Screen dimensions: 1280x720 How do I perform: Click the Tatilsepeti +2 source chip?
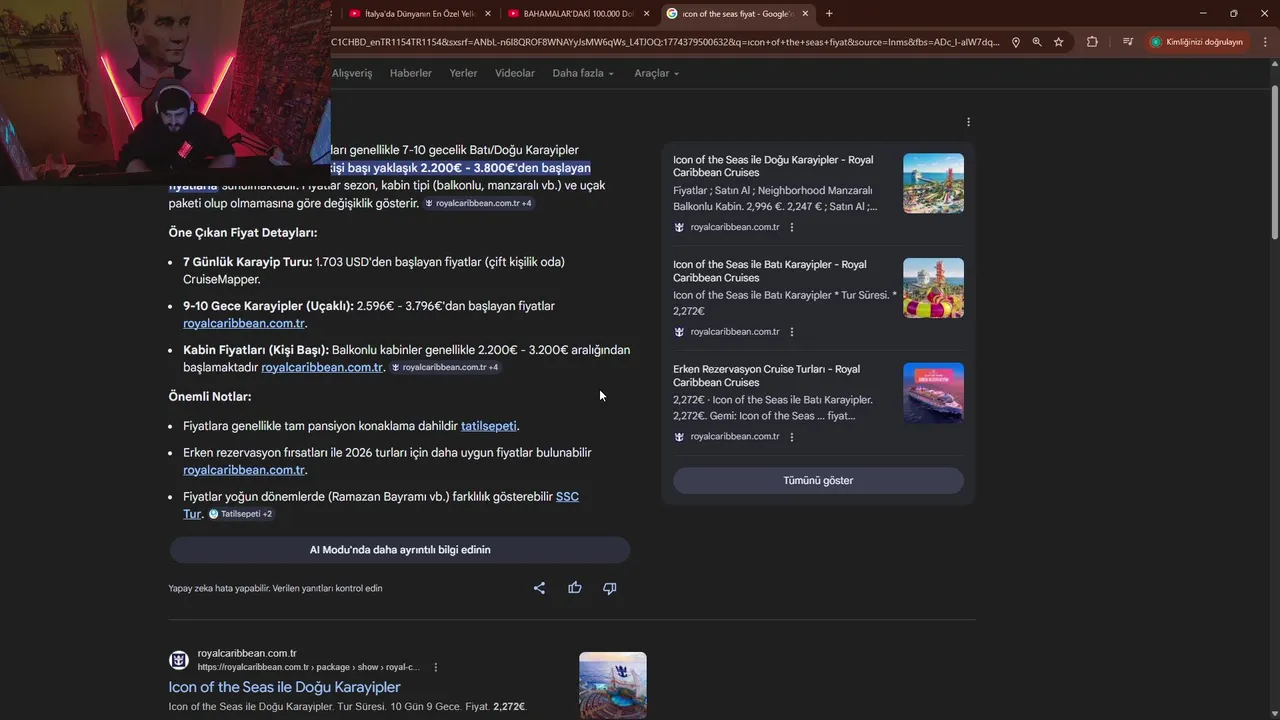click(241, 514)
